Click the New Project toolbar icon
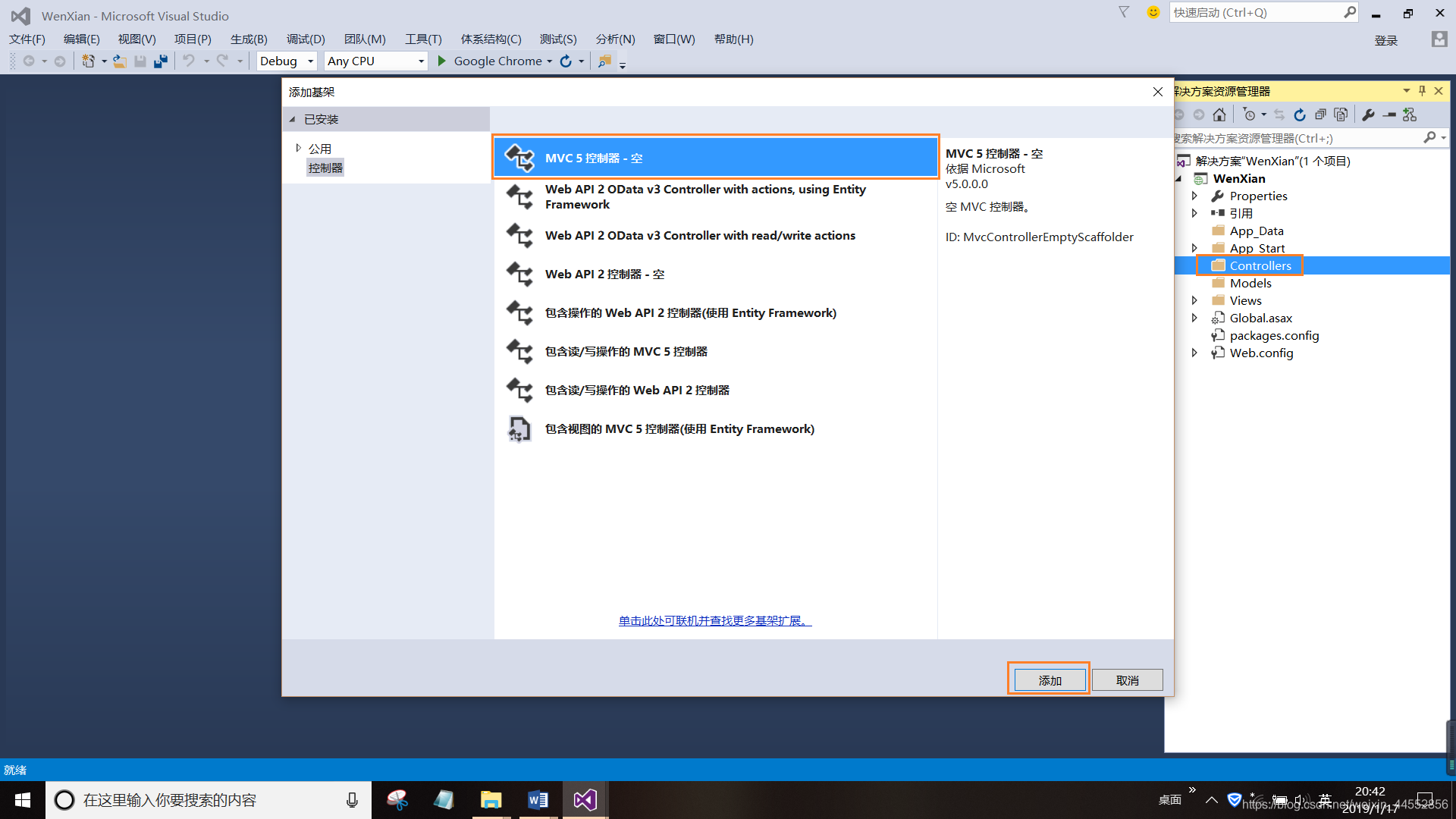The height and width of the screenshot is (819, 1456). (x=88, y=61)
